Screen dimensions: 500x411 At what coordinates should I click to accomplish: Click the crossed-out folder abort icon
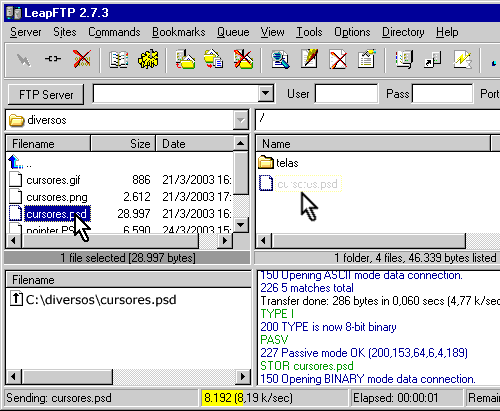click(243, 59)
